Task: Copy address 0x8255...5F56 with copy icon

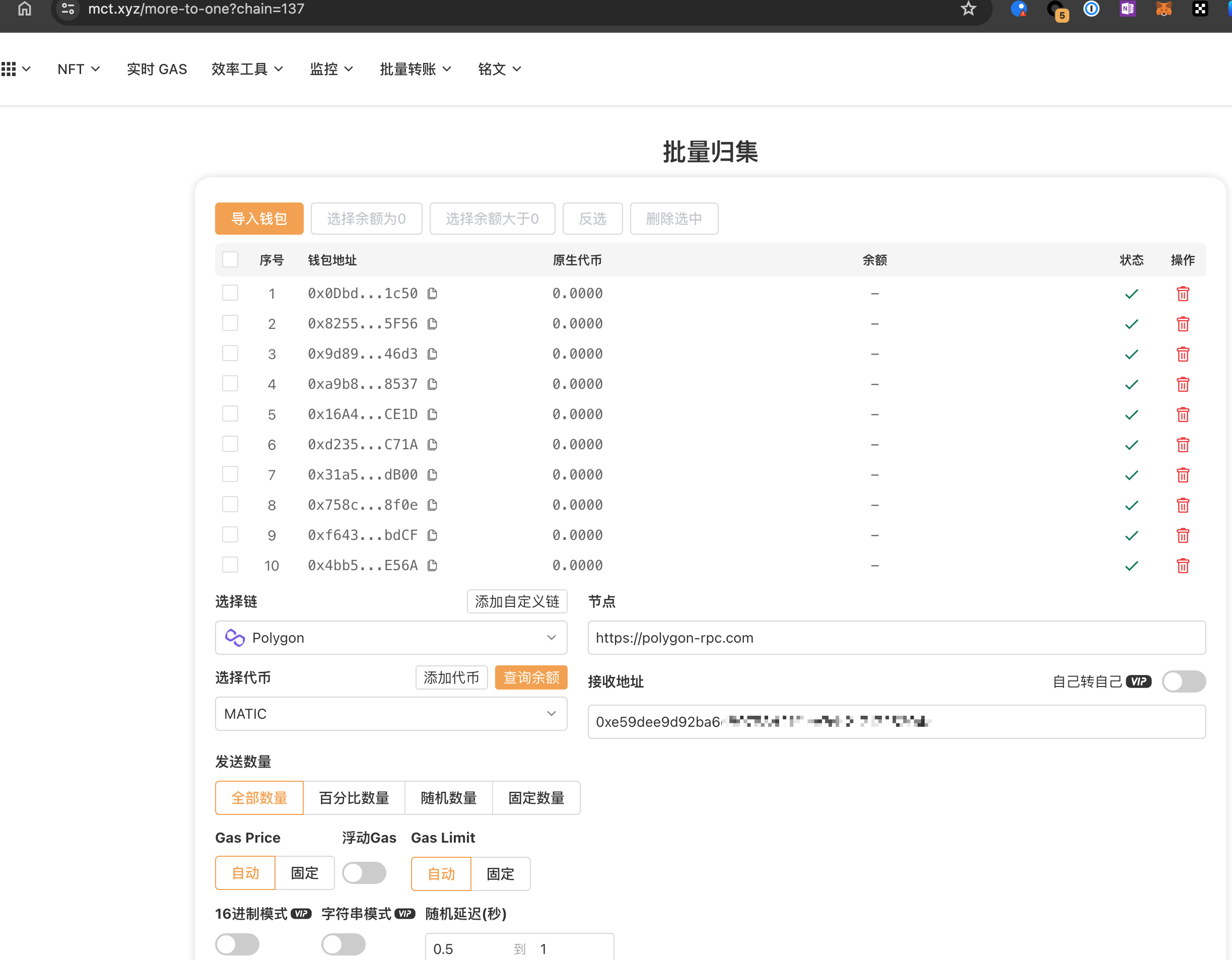Action: 432,324
